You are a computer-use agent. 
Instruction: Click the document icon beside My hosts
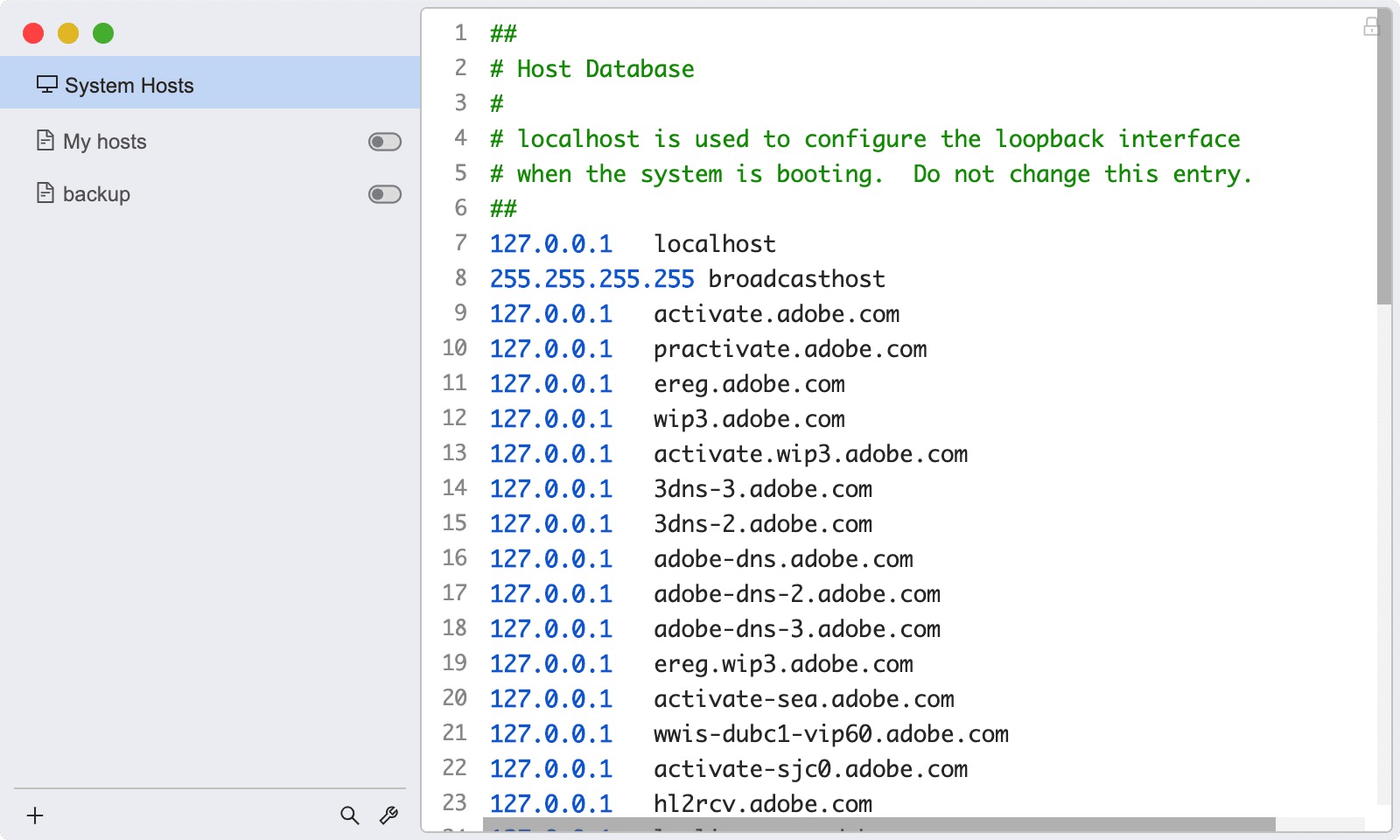tap(45, 141)
